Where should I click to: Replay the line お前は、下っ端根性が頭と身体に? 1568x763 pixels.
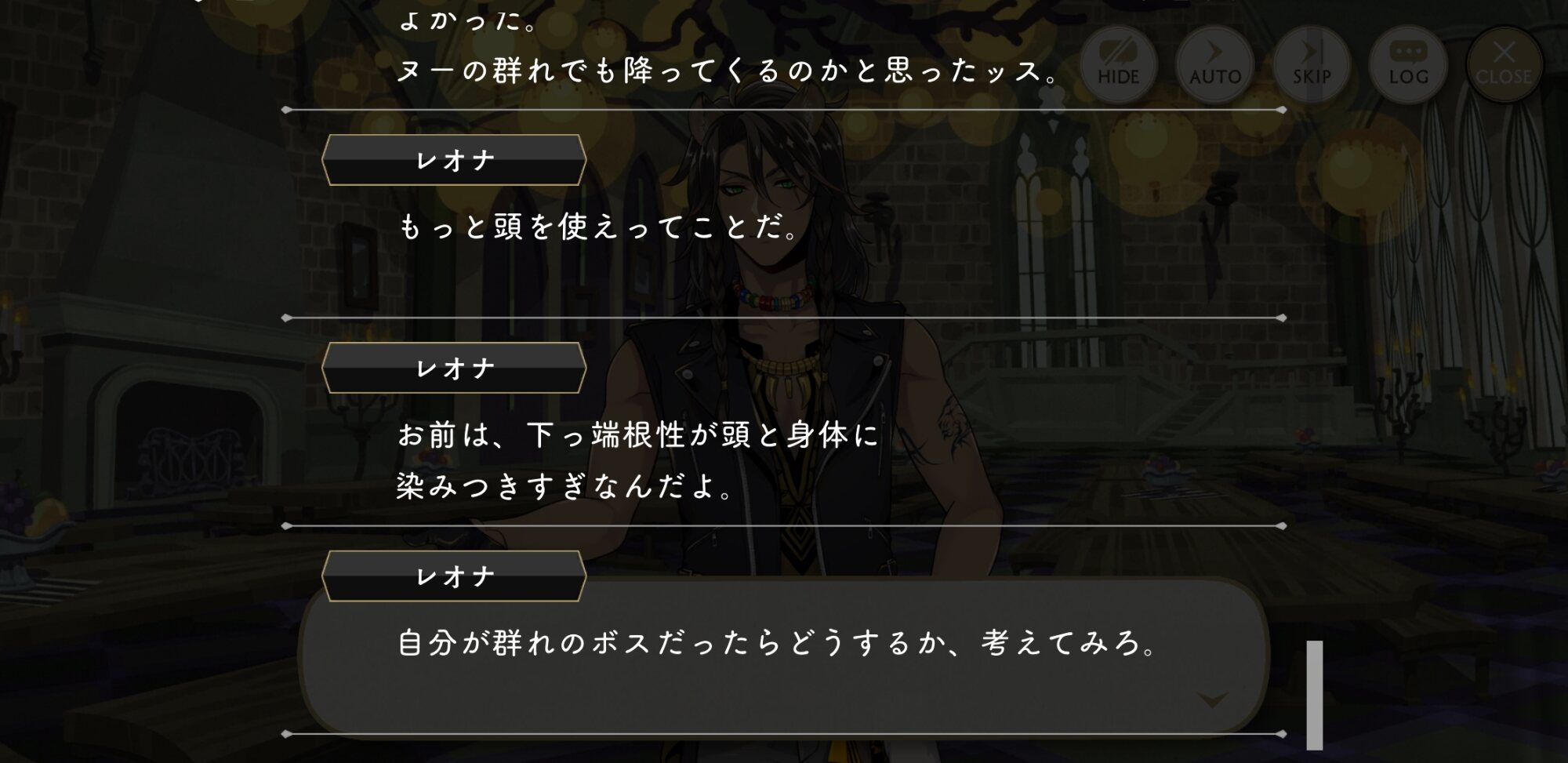point(638,434)
